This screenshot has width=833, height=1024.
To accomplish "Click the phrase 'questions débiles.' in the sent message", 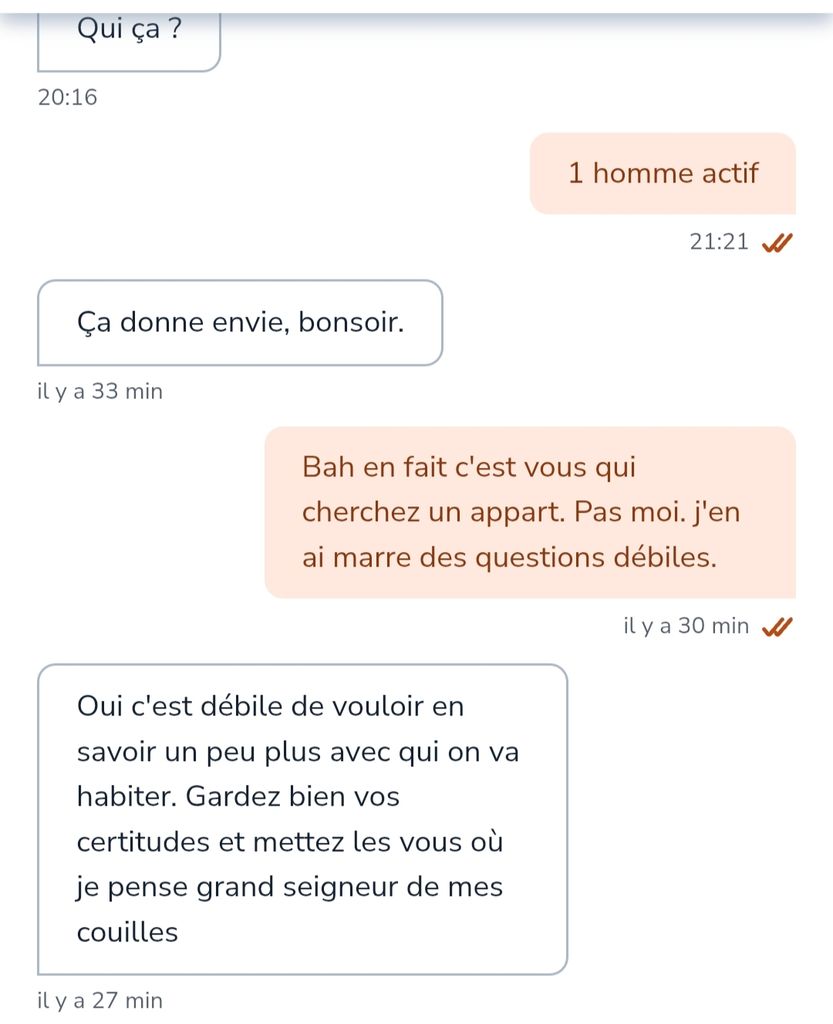I will pyautogui.click(x=595, y=558).
